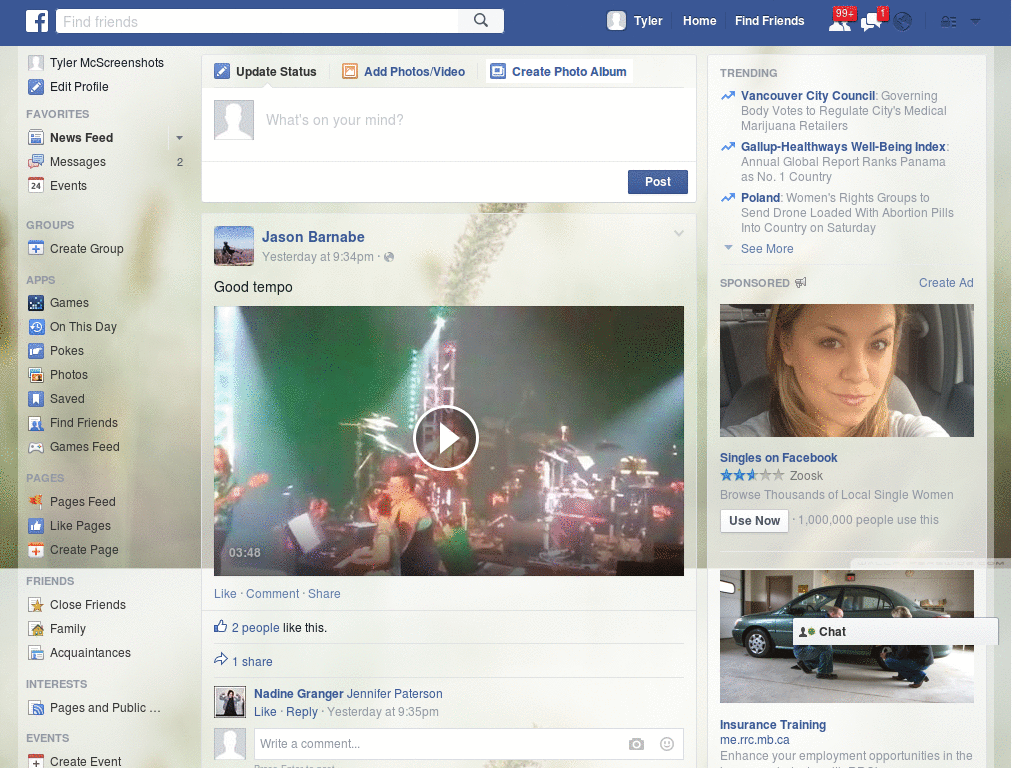This screenshot has height=768, width=1024.
Task: Open Nadine Granger profile link
Action: pos(298,694)
